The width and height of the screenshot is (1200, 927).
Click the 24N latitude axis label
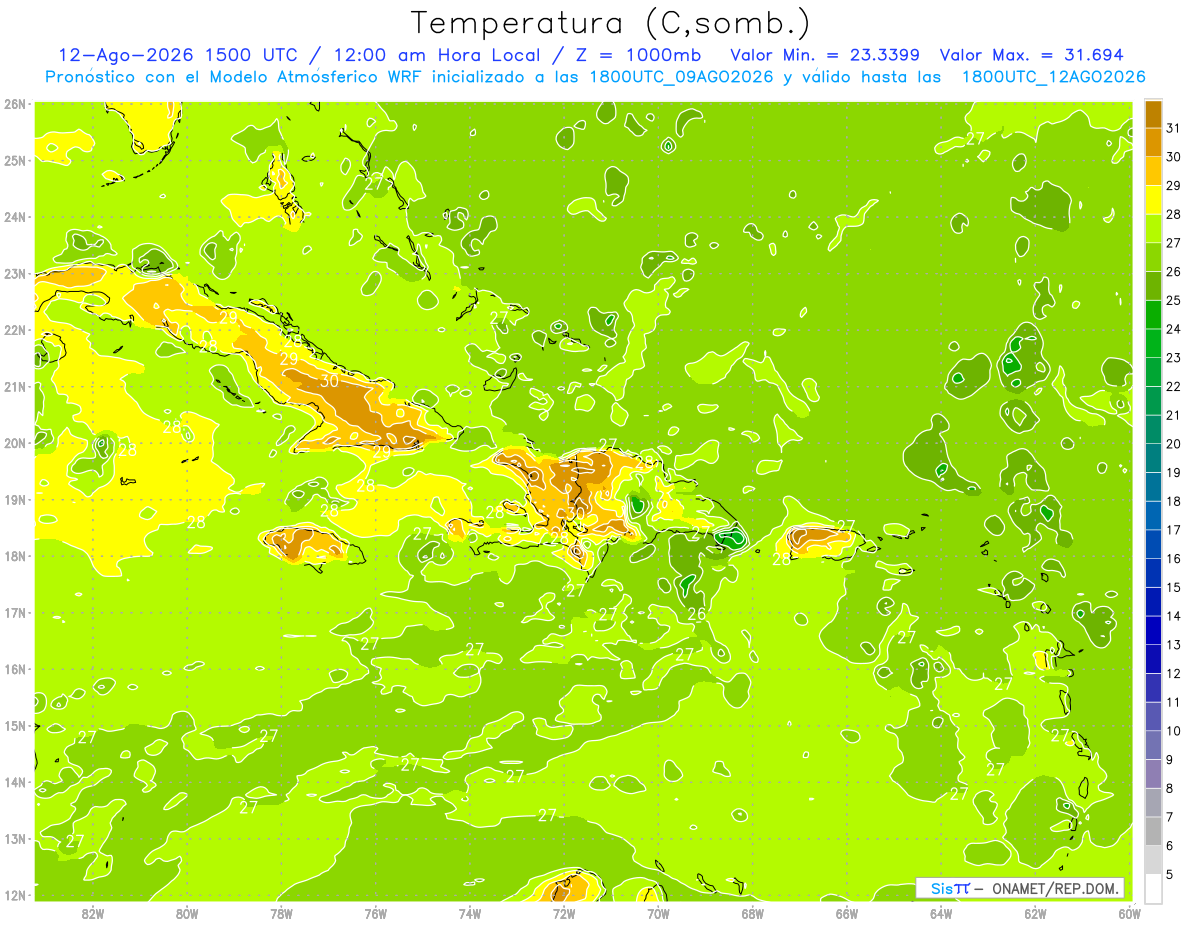(x=15, y=216)
